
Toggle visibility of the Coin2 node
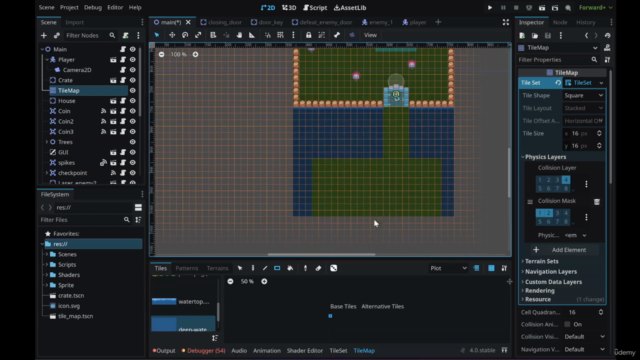tap(133, 121)
